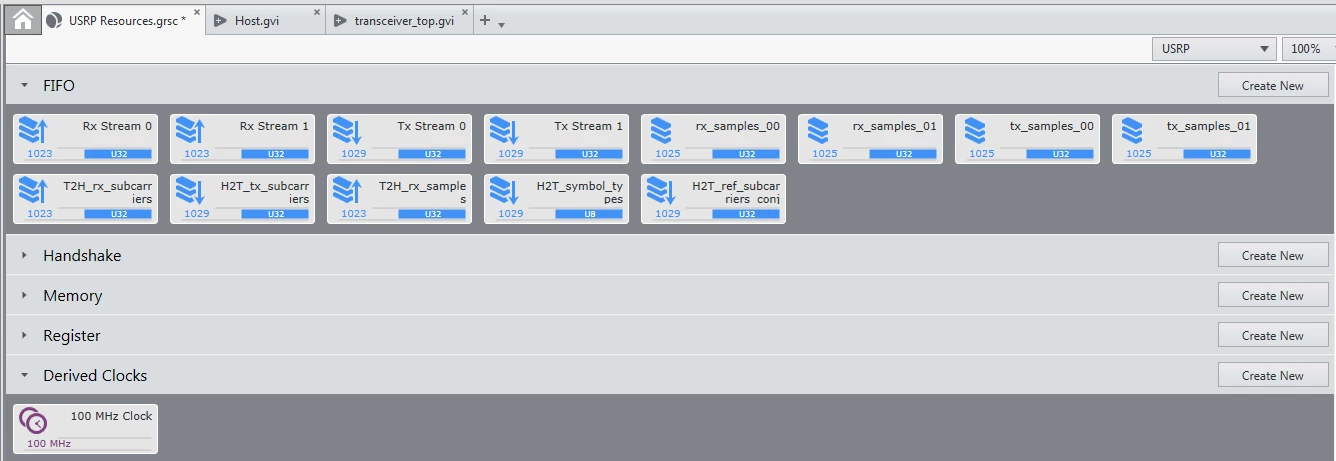Click Create New in the FIFO section
Screen dimensions: 1336x461
[1272, 86]
